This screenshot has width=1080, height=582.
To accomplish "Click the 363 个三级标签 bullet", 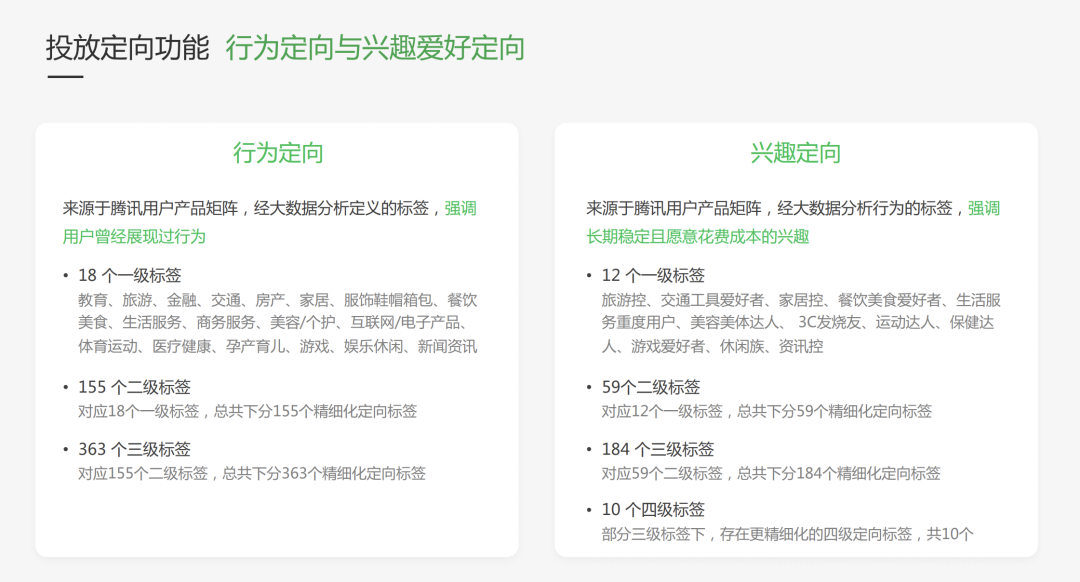I will tap(134, 449).
